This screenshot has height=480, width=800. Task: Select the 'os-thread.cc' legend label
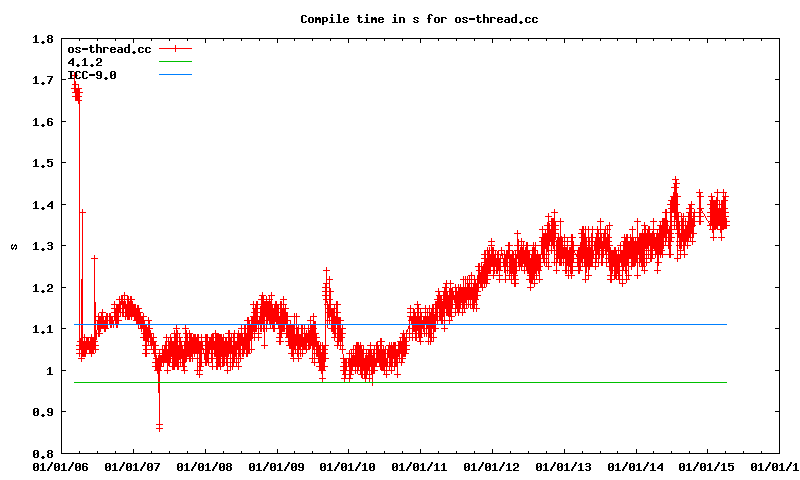[109, 48]
